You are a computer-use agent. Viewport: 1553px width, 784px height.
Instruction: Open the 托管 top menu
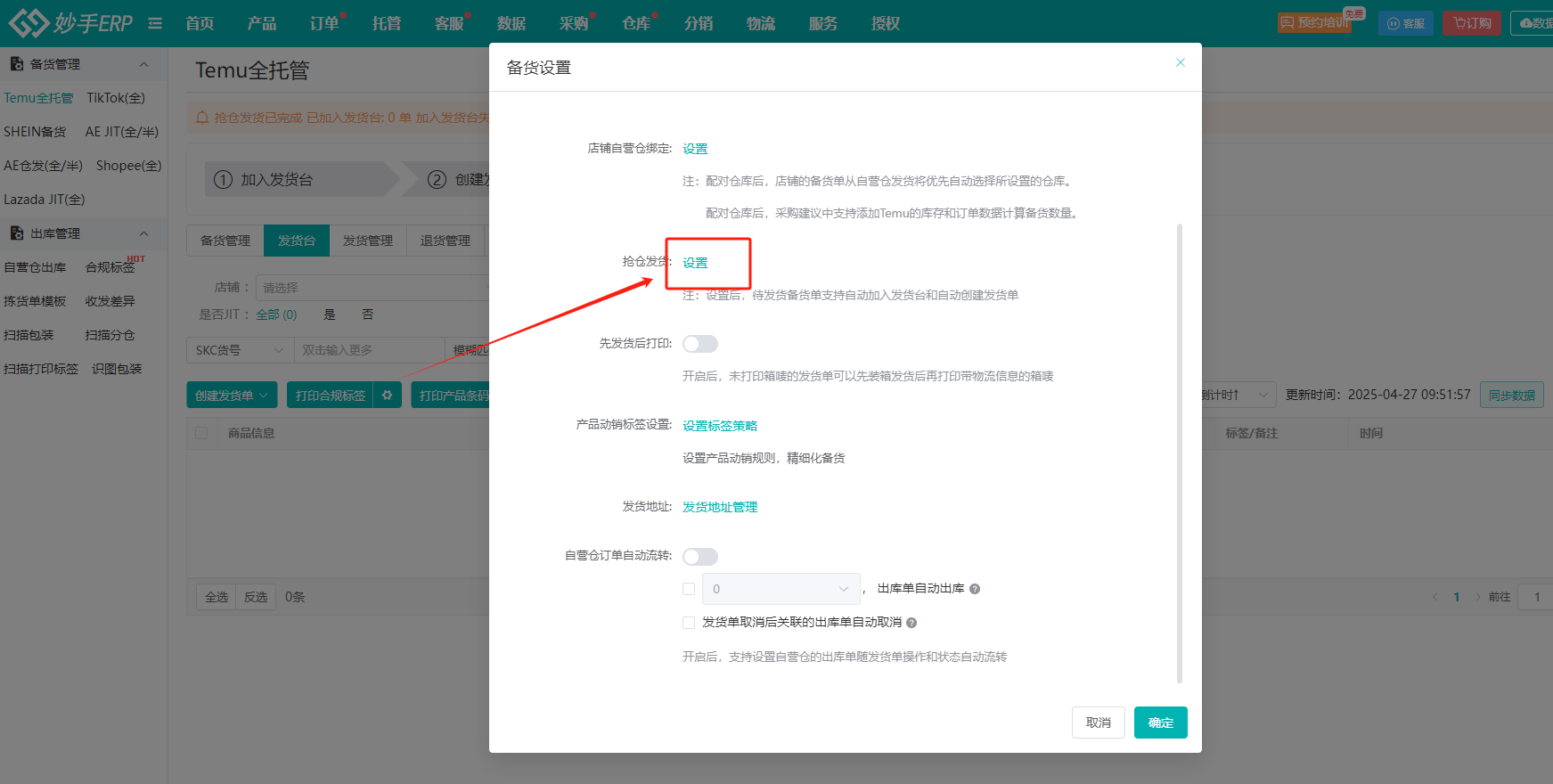pos(387,23)
